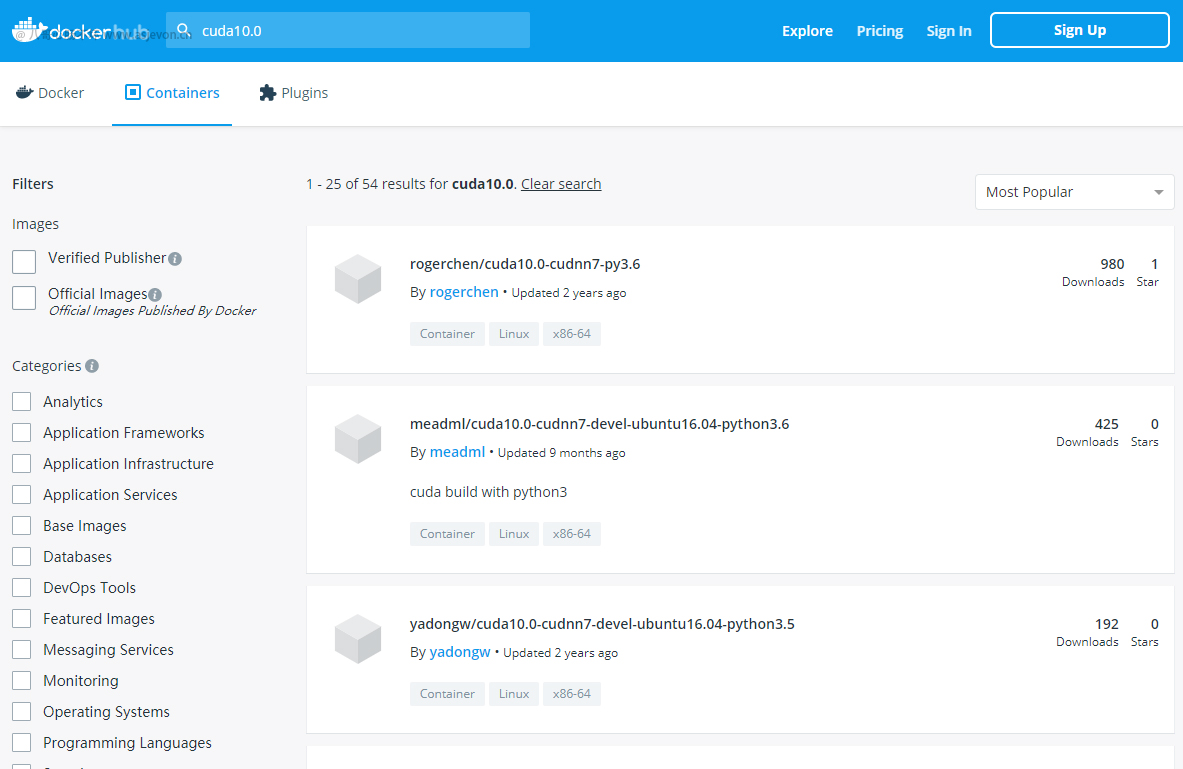This screenshot has width=1183, height=769.
Task: Click the 192 Downloads count
Action: click(1087, 632)
